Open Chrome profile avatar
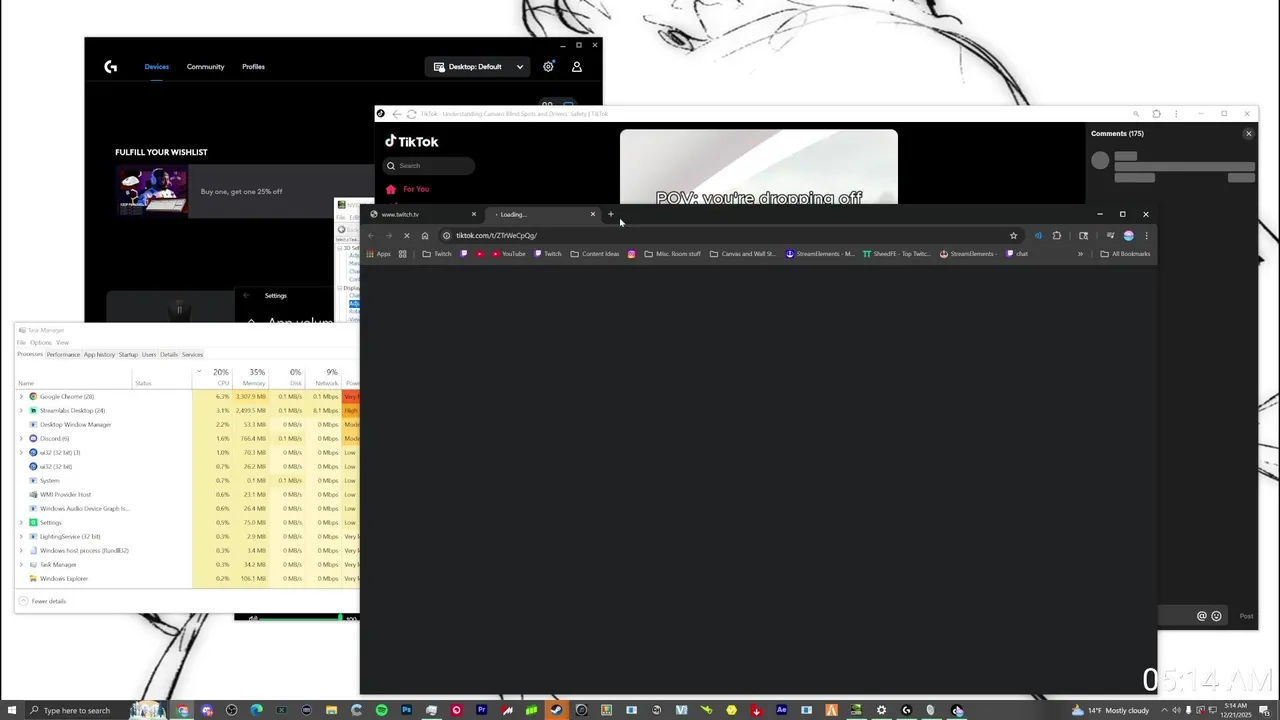1280x720 pixels. (x=1128, y=235)
